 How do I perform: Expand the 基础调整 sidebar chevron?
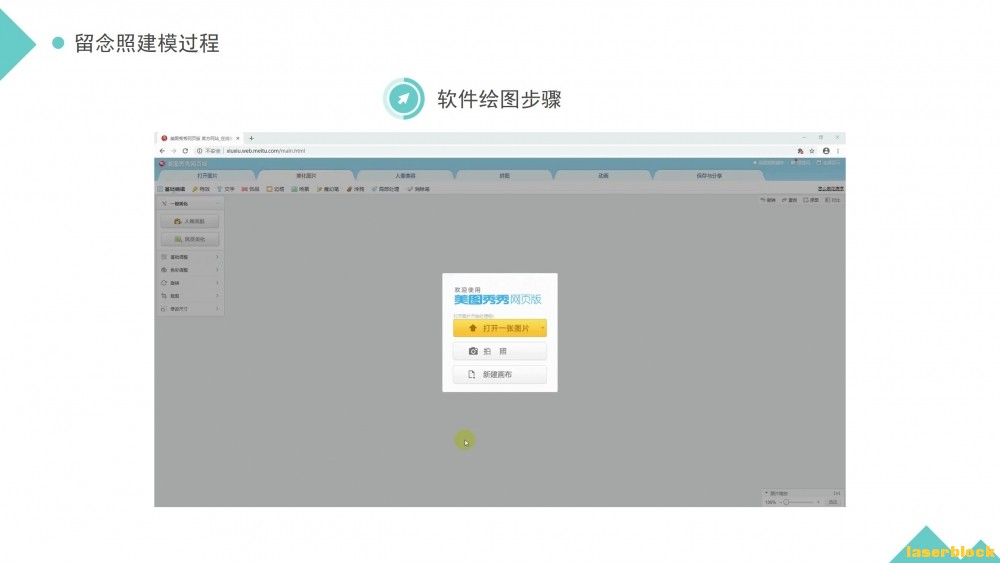coord(217,257)
